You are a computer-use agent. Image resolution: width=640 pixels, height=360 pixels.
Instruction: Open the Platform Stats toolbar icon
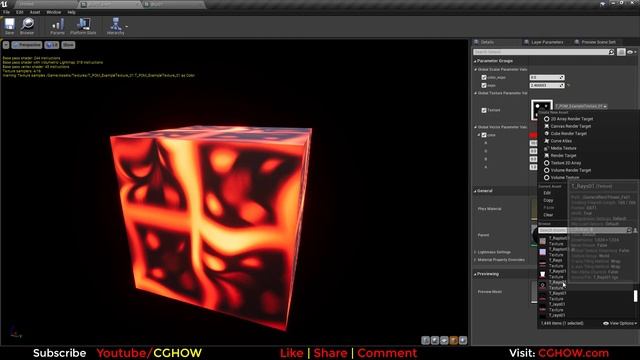pos(84,24)
